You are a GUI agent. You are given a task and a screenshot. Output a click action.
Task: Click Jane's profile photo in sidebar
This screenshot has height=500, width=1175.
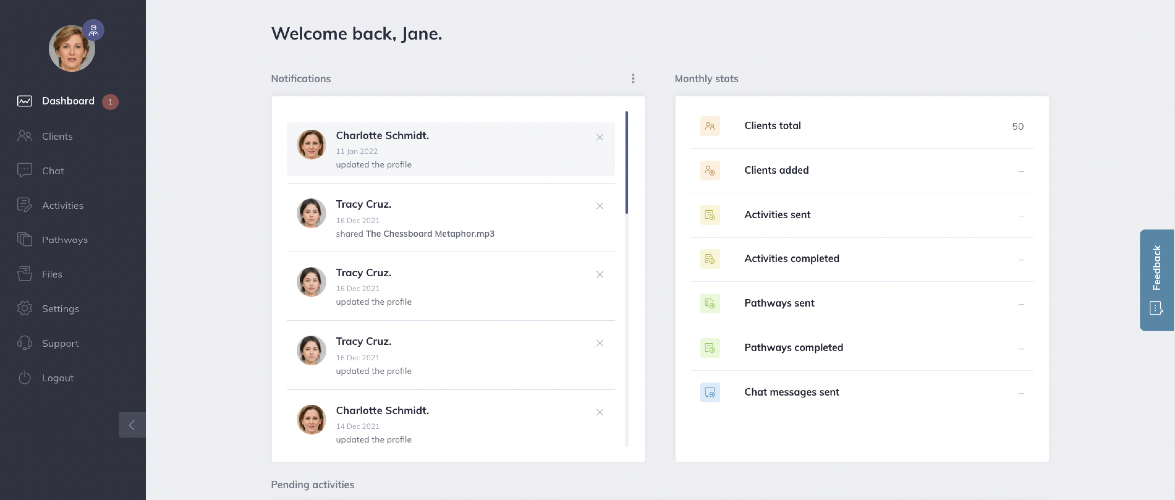point(72,49)
